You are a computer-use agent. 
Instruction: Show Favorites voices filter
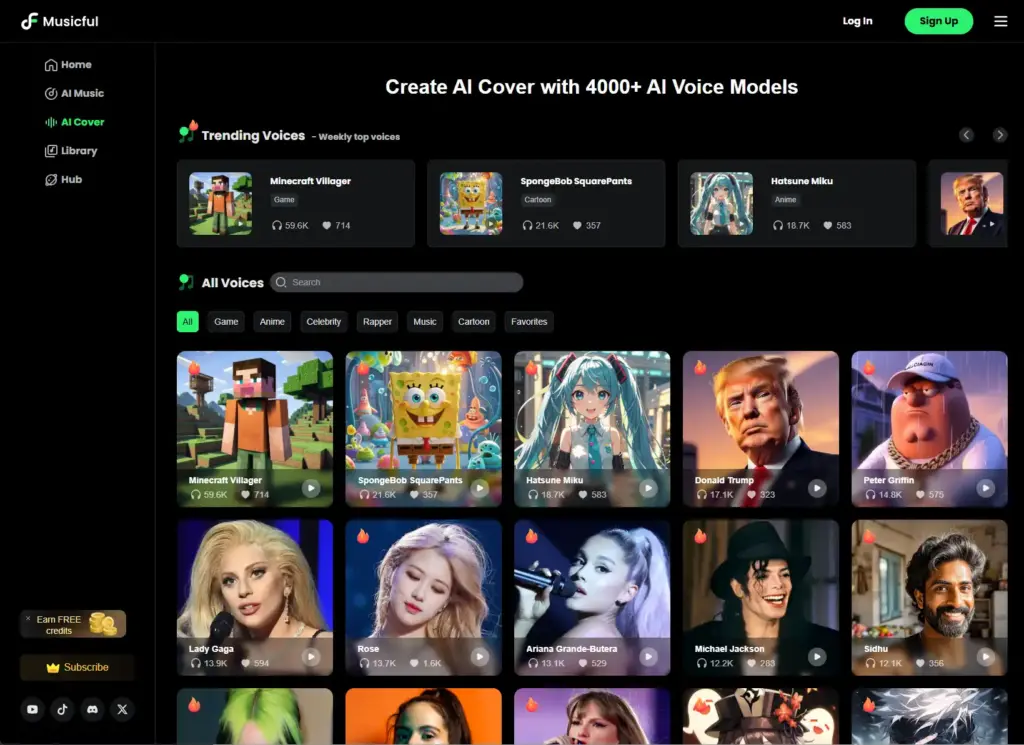coord(529,321)
